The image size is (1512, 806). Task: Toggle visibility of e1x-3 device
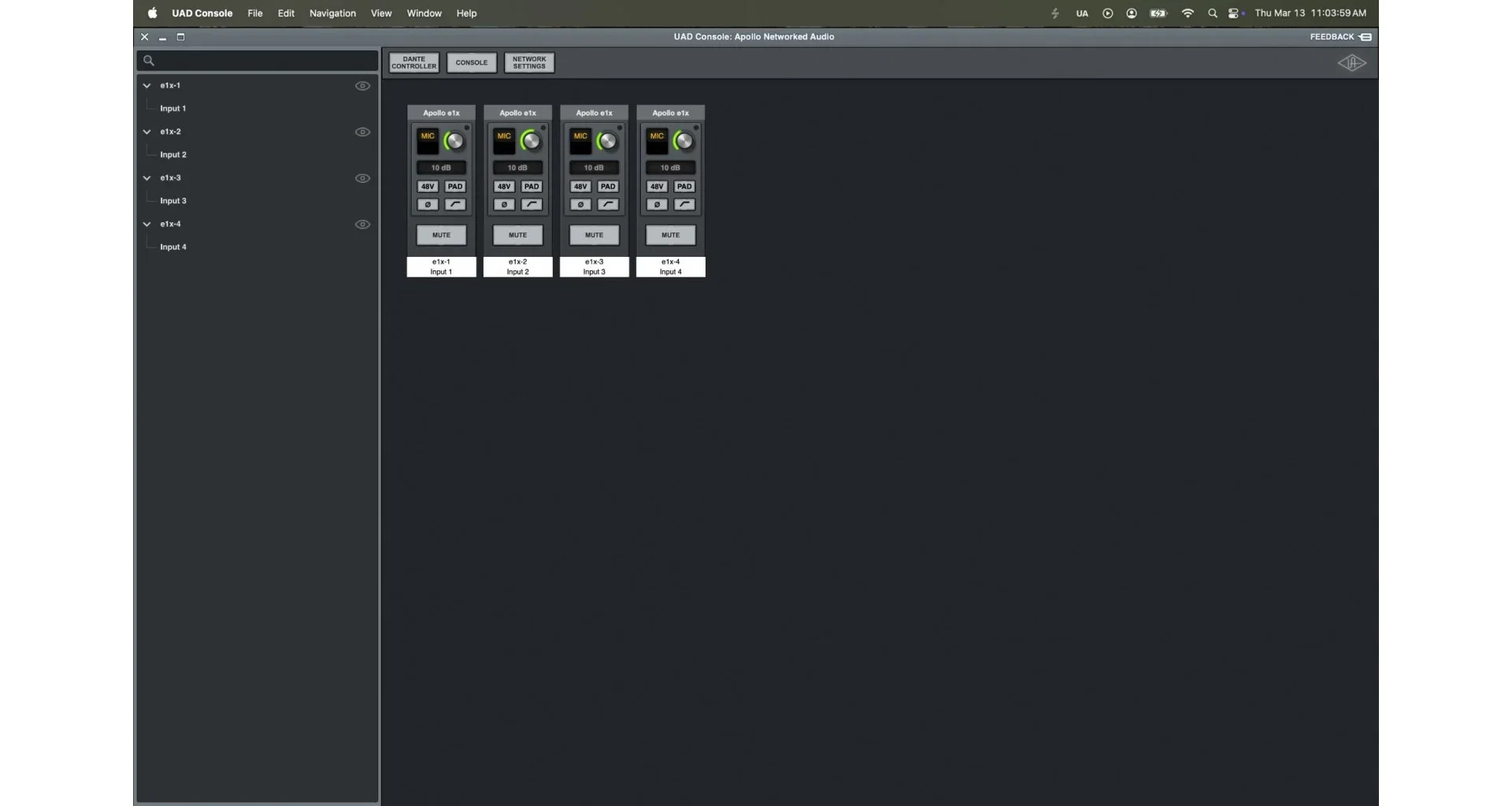[362, 178]
